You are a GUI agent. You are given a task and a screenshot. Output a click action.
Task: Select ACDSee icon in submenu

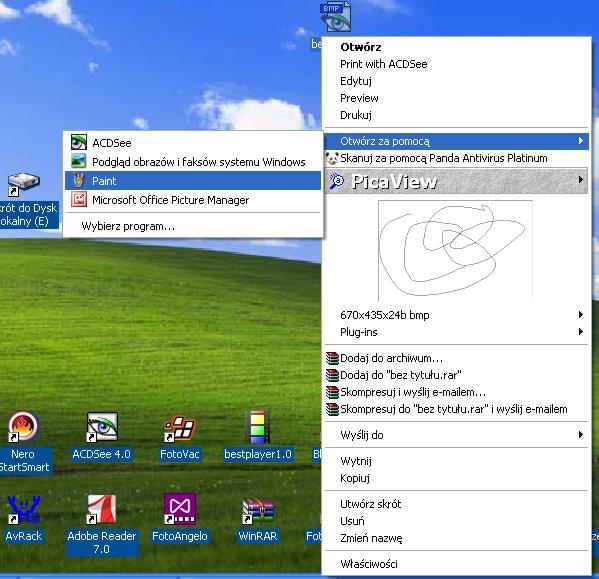tap(79, 142)
